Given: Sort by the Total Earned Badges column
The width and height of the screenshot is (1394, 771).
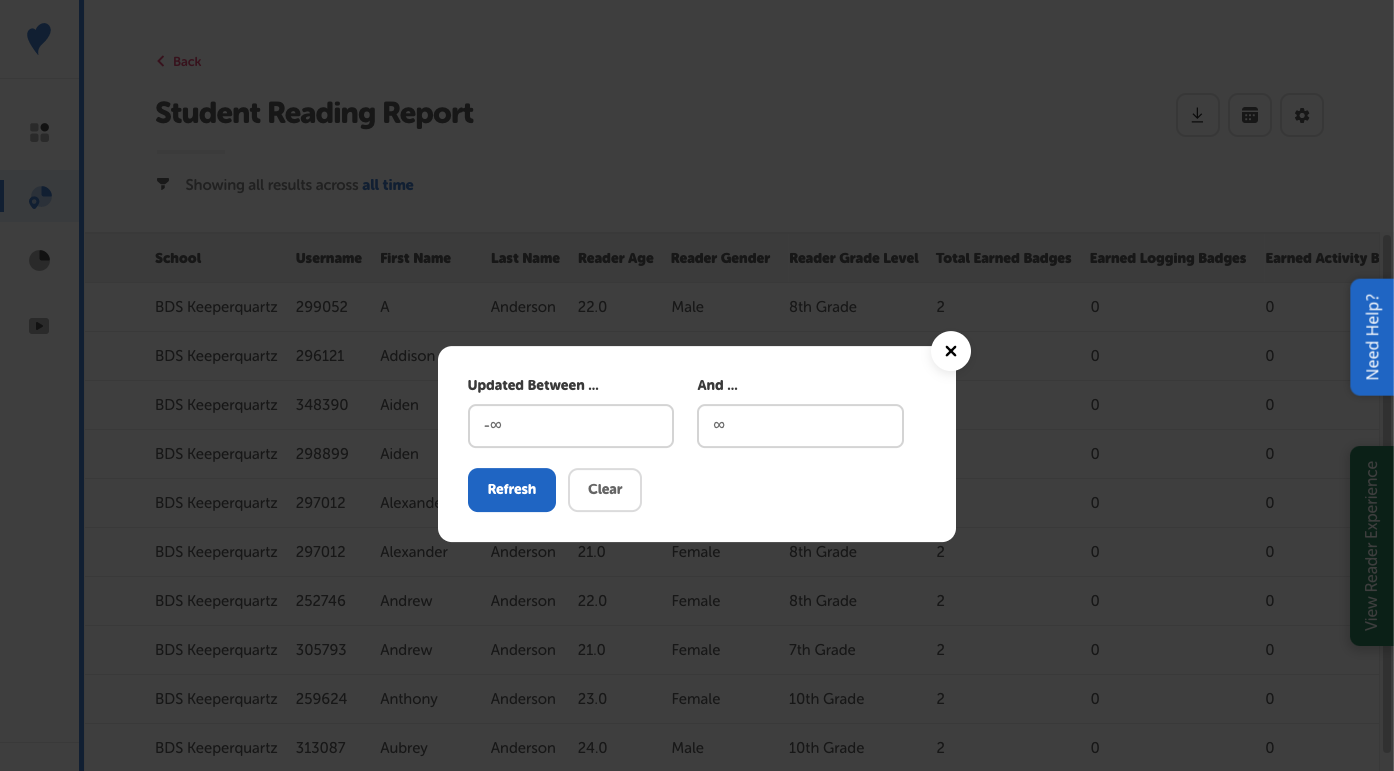Looking at the screenshot, I should 1003,257.
